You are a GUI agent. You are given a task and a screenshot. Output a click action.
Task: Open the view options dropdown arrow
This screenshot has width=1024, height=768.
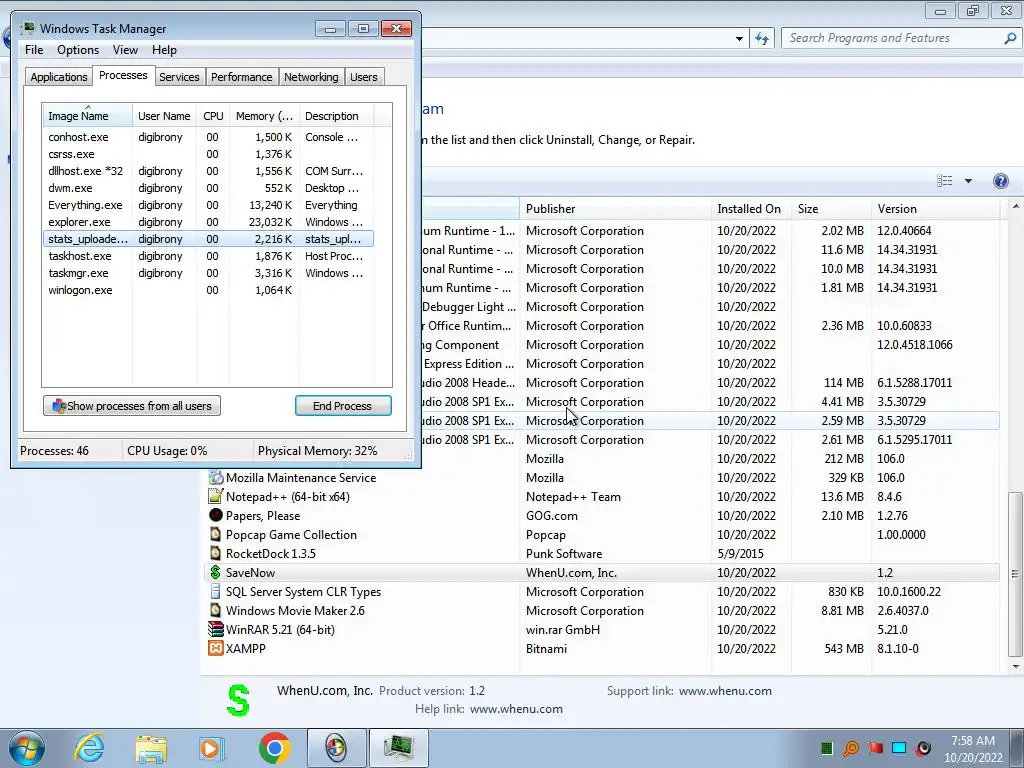pyautogui.click(x=968, y=181)
